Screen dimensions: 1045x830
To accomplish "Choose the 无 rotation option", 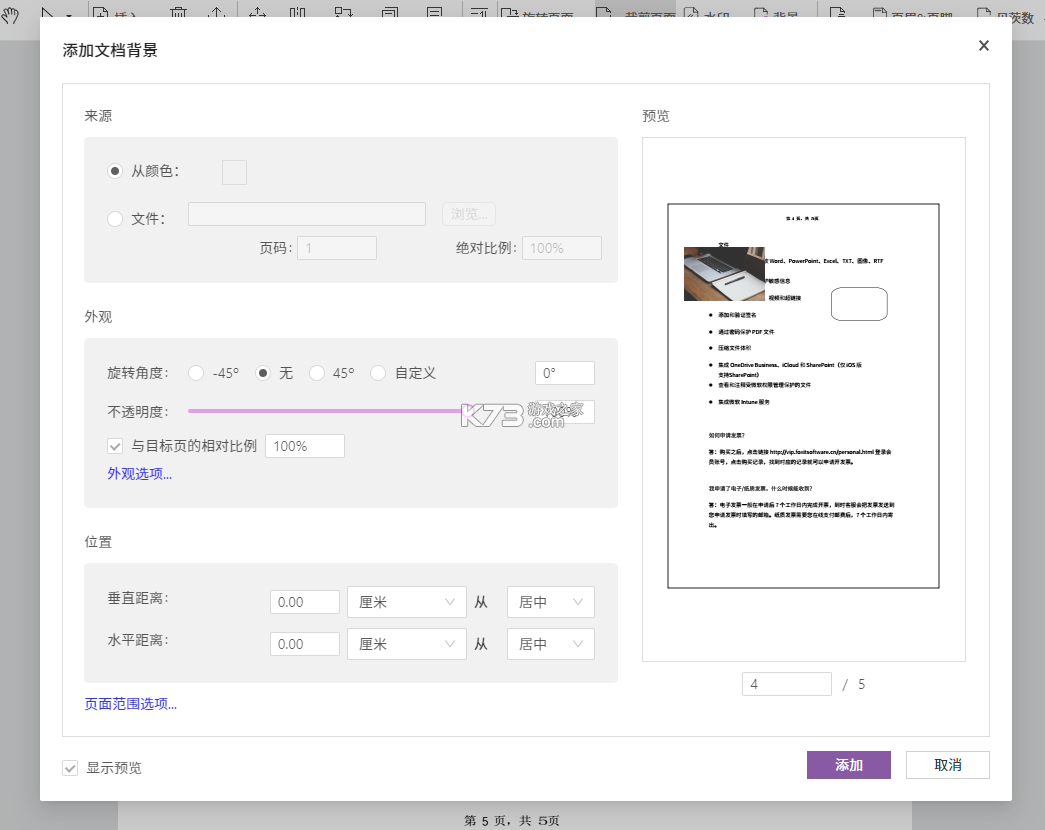I will tap(263, 373).
